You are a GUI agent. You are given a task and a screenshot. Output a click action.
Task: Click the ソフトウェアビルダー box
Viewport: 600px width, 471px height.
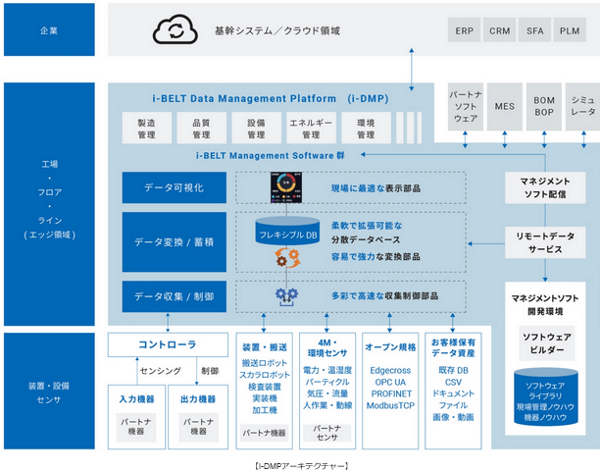coord(546,345)
